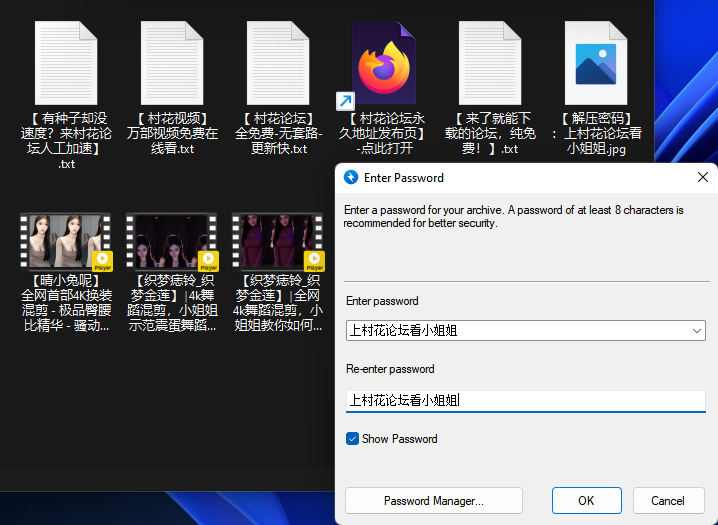
Task: Uncheck the Show Password checkbox
Action: tap(352, 439)
